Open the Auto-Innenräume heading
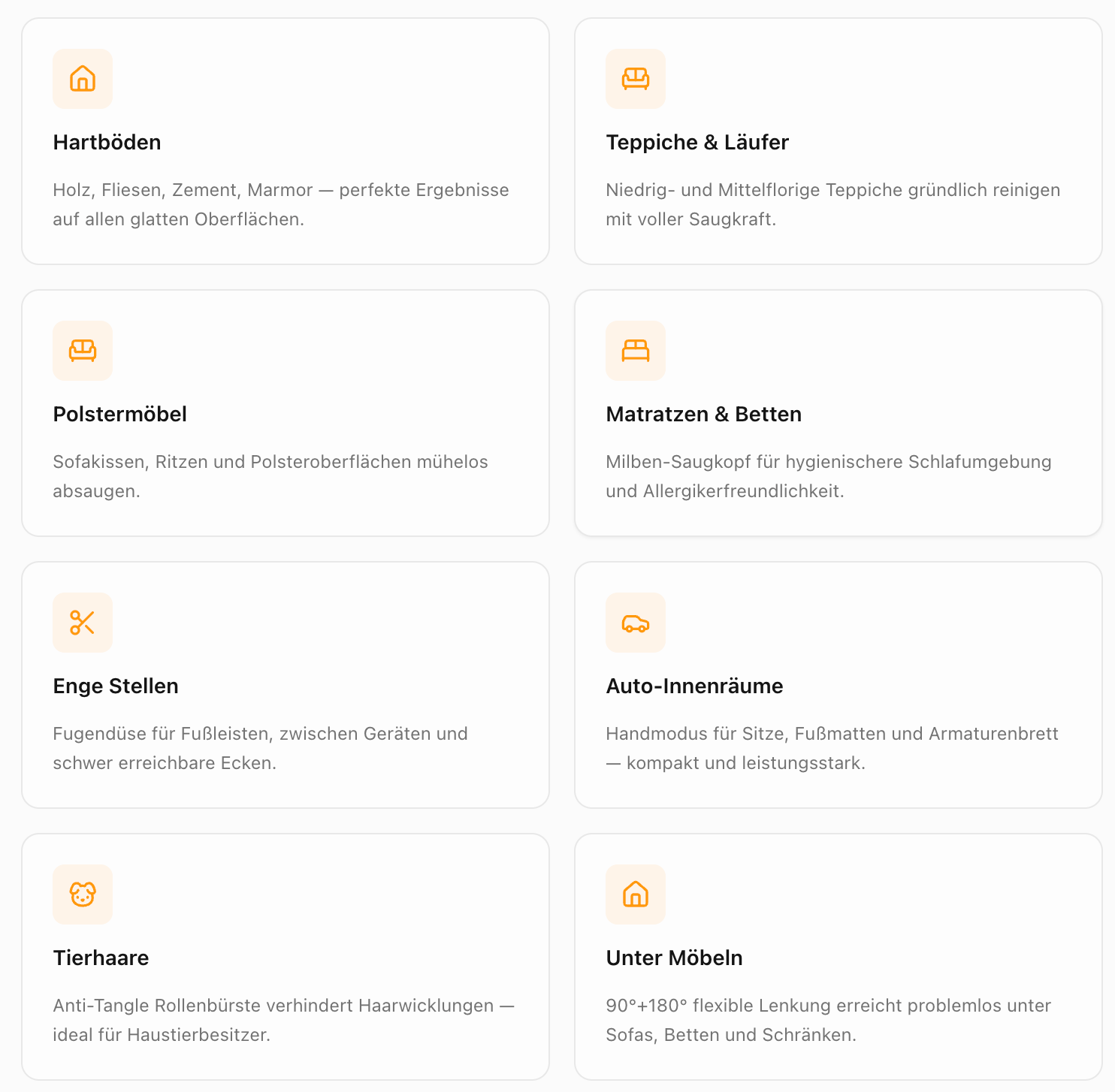Image resolution: width=1115 pixels, height=1092 pixels. pyautogui.click(x=695, y=686)
